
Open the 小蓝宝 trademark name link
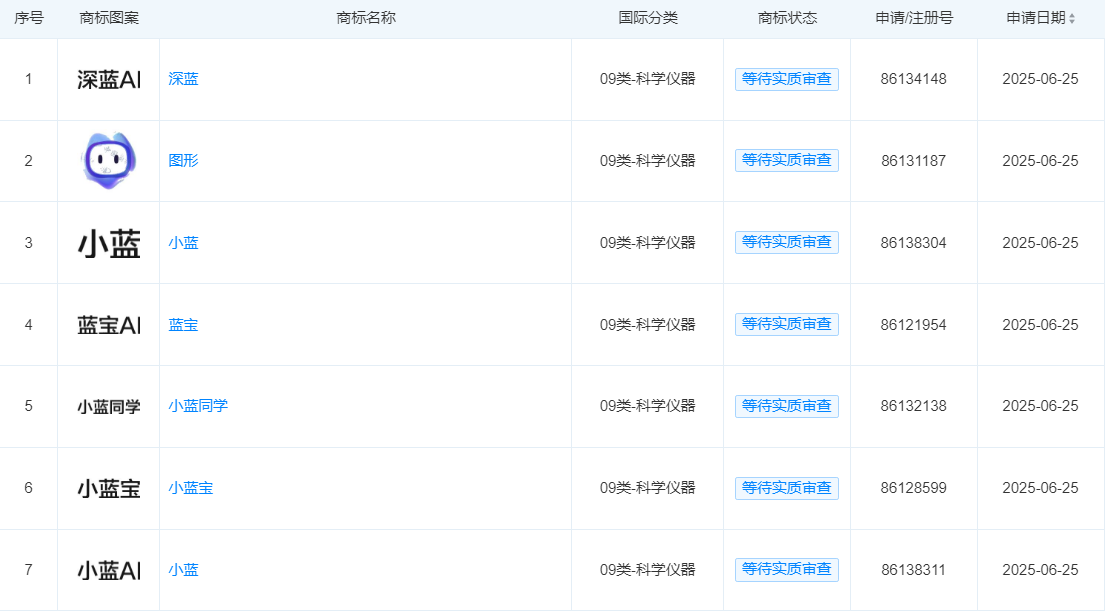[x=190, y=488]
